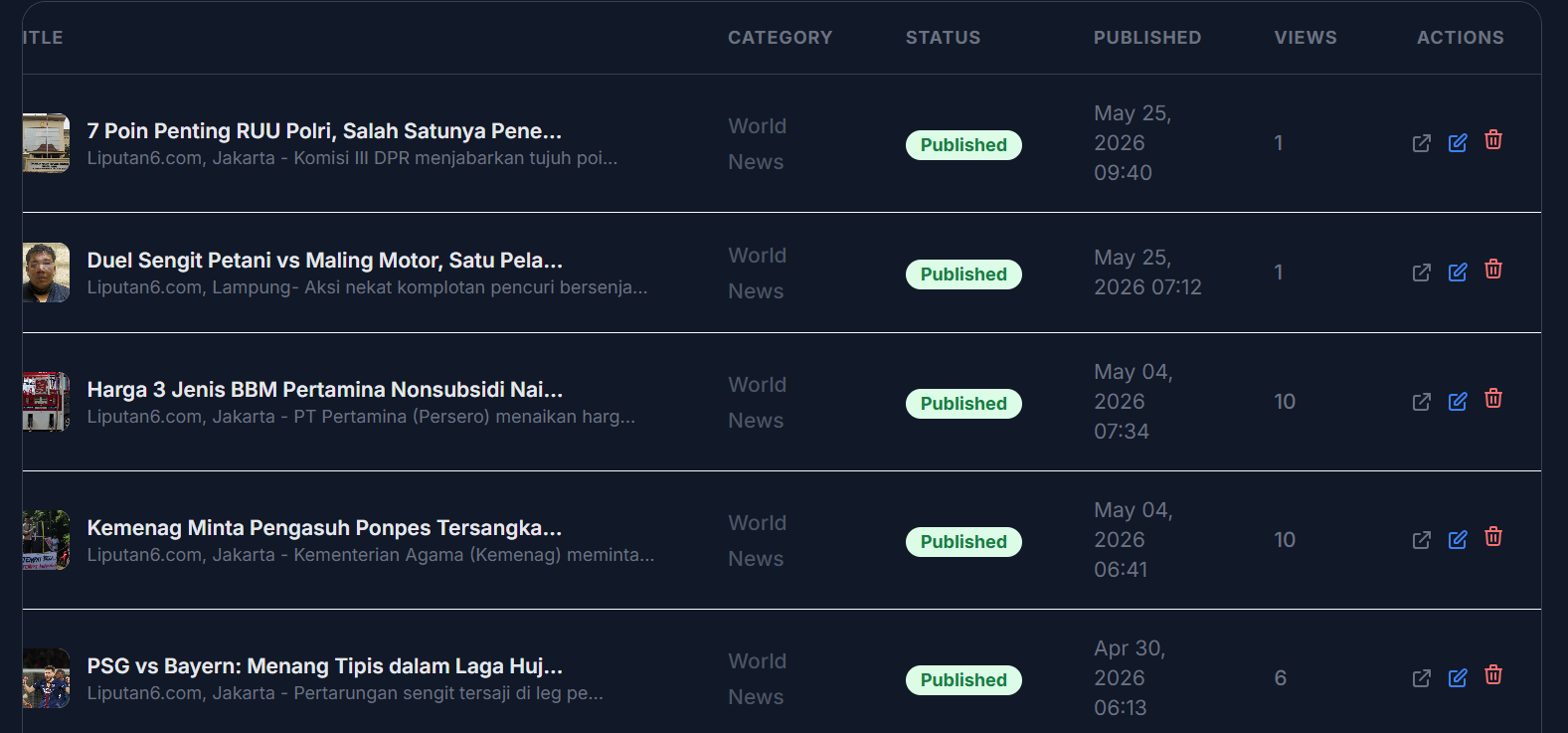Click Published badge on PSG vs Bayern row
Screen dimensions: 1568x733
click(963, 680)
